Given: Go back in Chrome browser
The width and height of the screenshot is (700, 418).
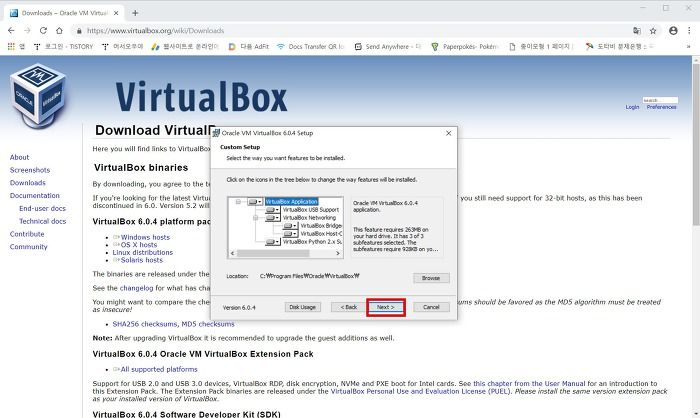Looking at the screenshot, I should click(11, 30).
